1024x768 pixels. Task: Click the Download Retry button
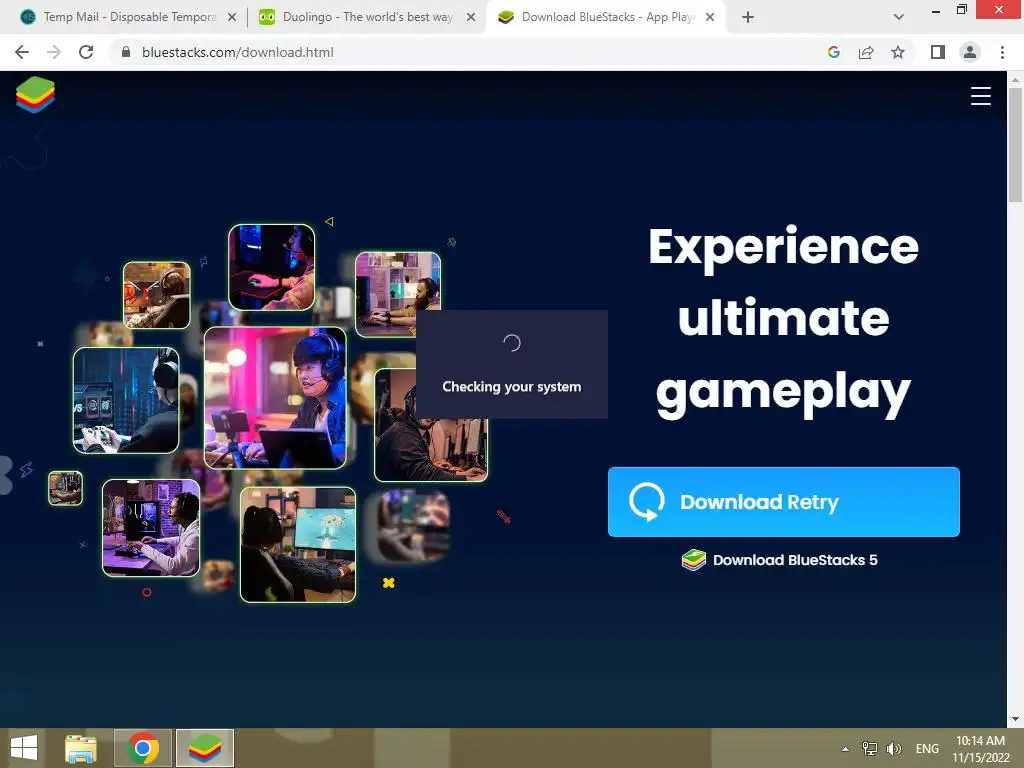(783, 502)
